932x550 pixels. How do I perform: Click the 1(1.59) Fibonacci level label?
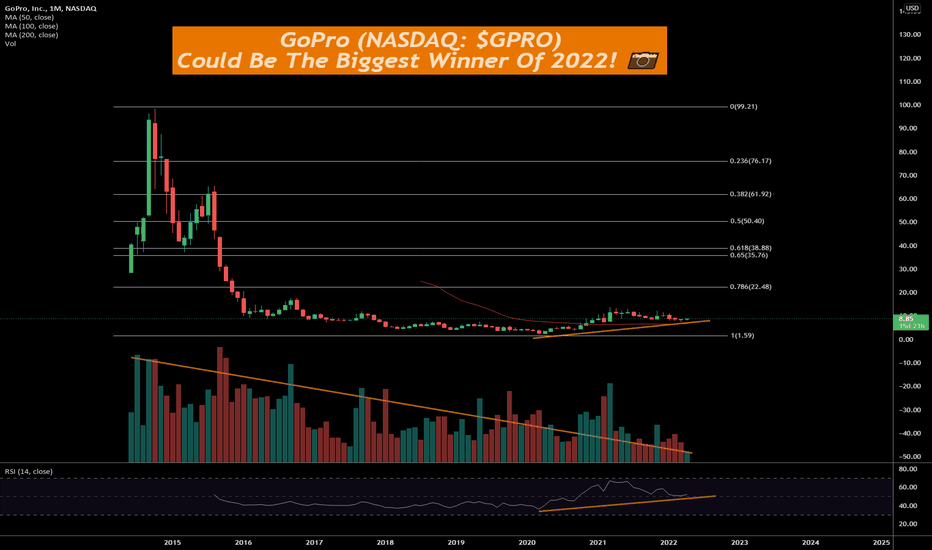[742, 335]
